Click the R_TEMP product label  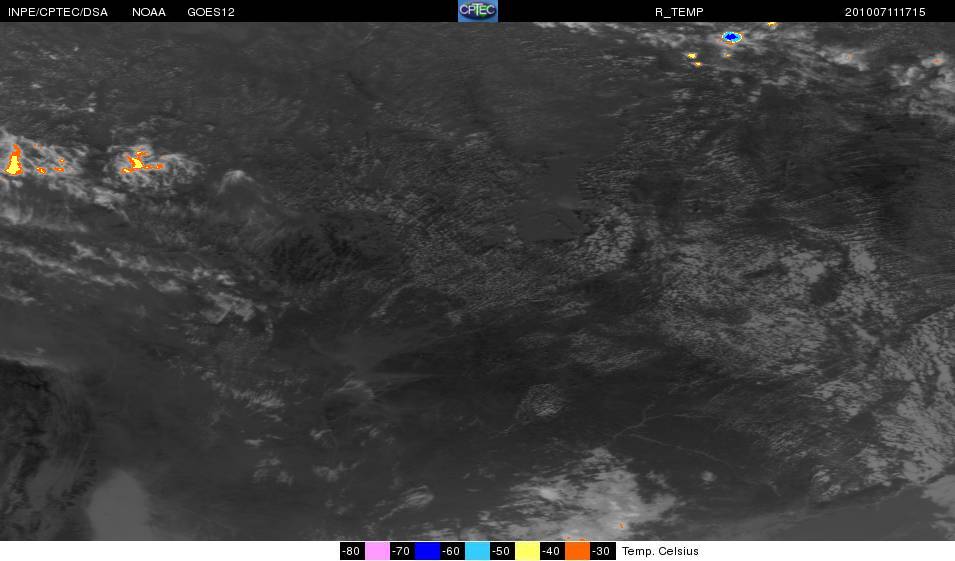click(x=679, y=12)
